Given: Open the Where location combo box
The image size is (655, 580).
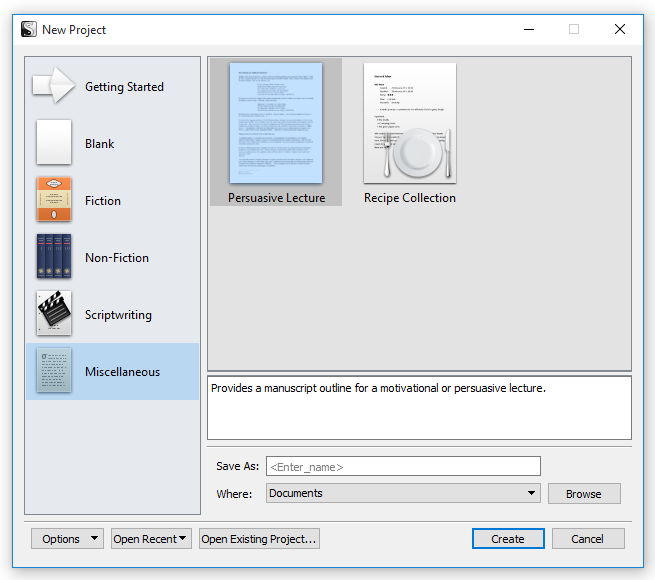Looking at the screenshot, I should [403, 493].
